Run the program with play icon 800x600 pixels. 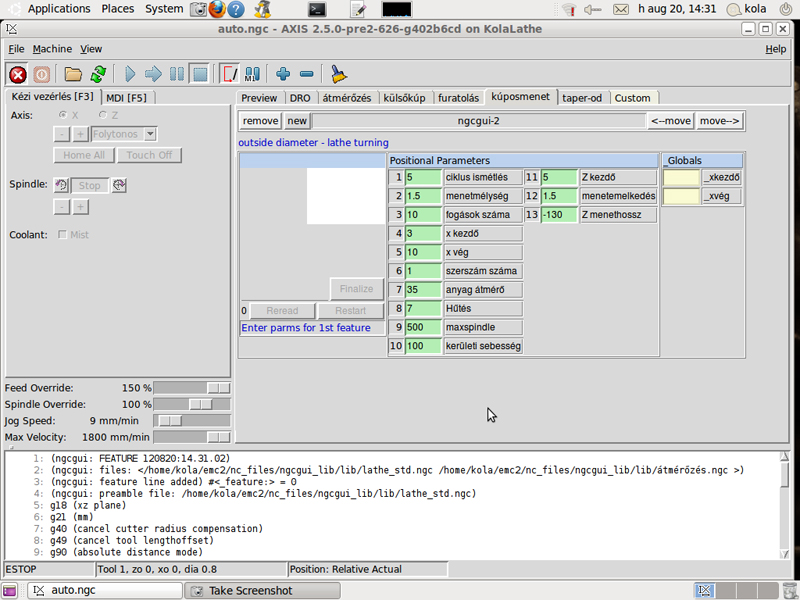(130, 74)
